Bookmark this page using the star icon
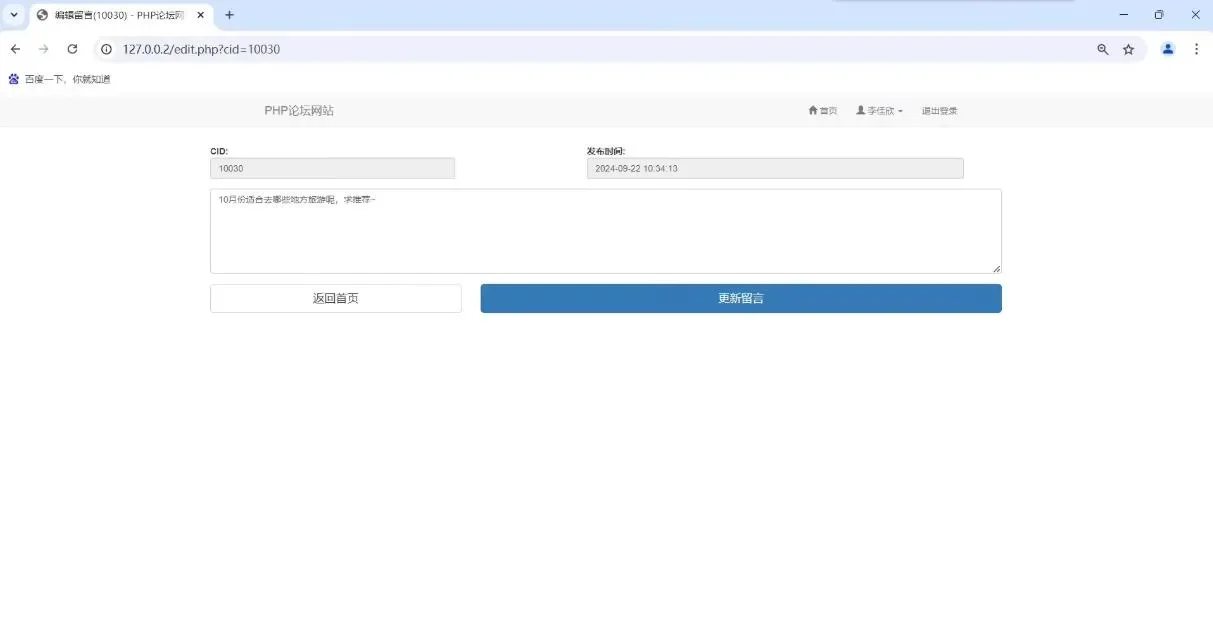Screen dimensions: 1213x644 pos(1129,48)
